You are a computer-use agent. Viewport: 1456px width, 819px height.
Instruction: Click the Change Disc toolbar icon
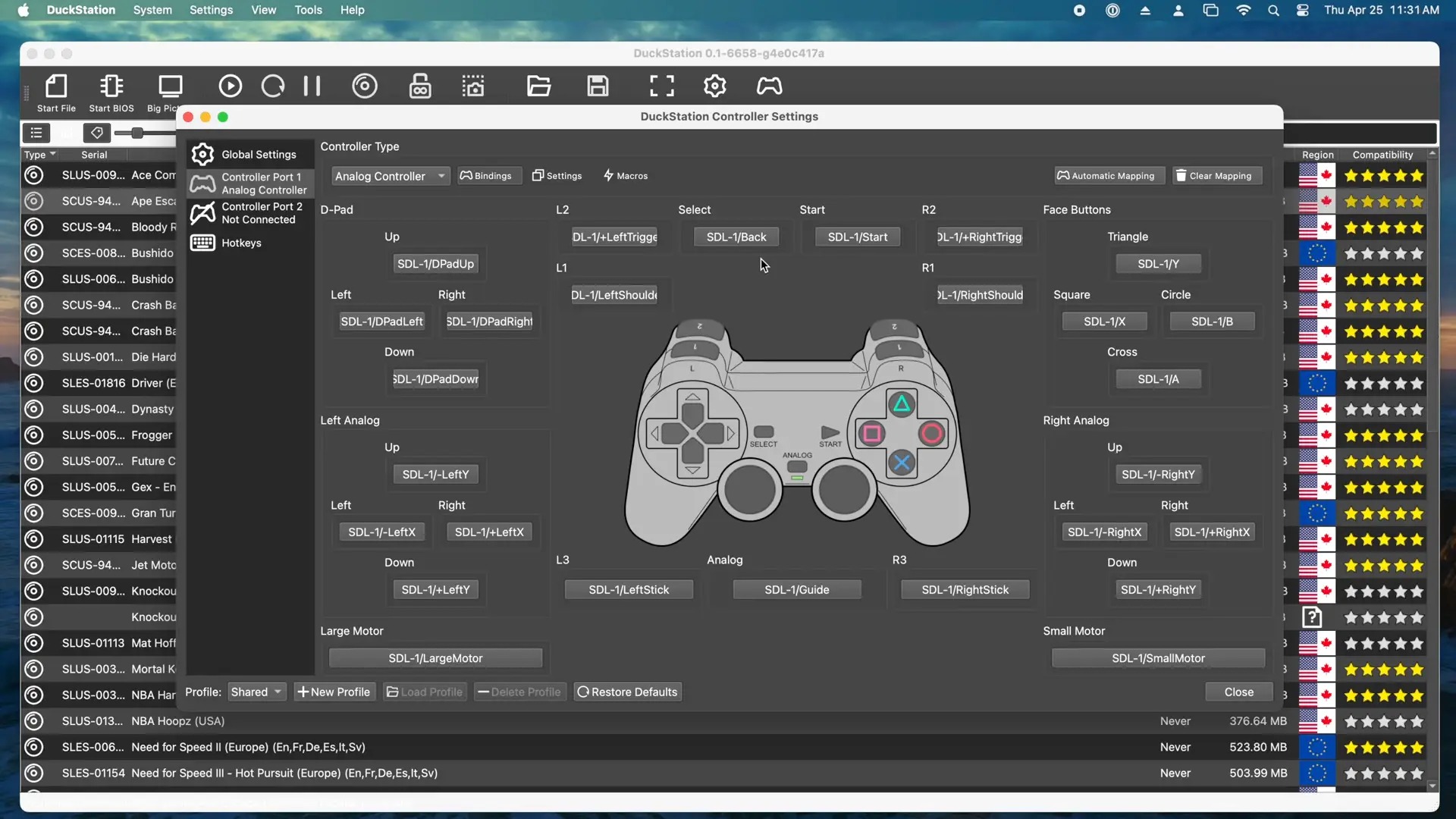coord(365,86)
